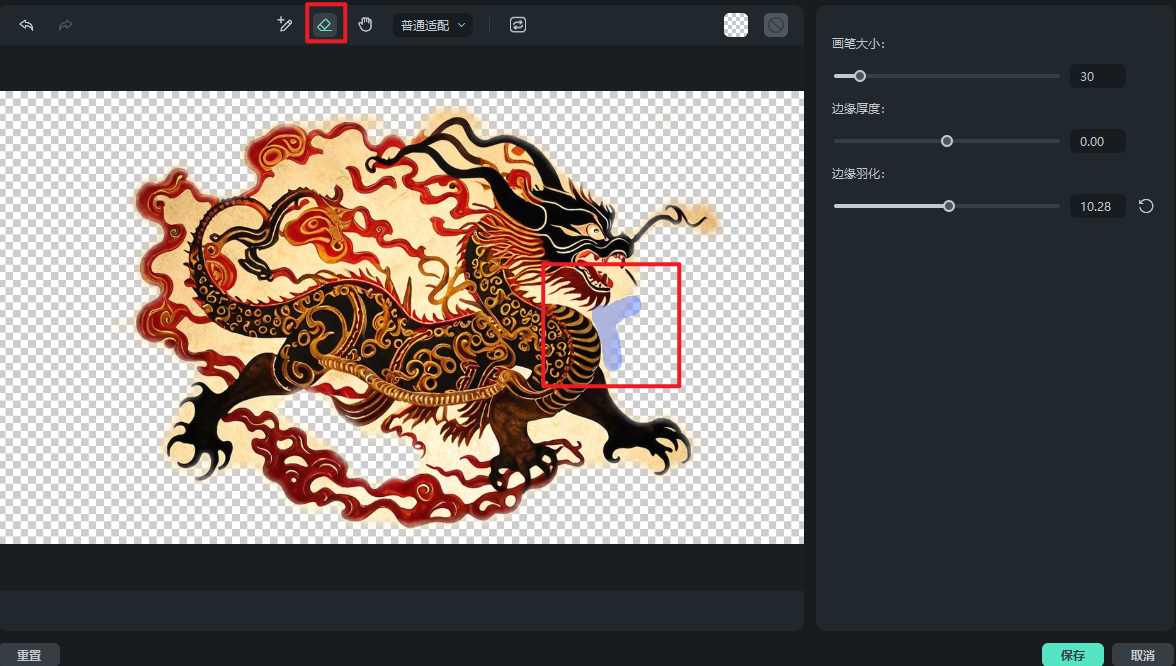The image size is (1176, 666).
Task: Click the 画笔大小 label
Action: click(858, 44)
